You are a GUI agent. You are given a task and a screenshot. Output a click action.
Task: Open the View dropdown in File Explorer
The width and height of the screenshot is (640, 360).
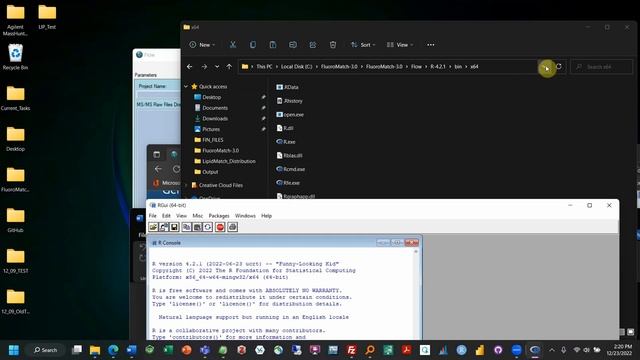[400, 44]
